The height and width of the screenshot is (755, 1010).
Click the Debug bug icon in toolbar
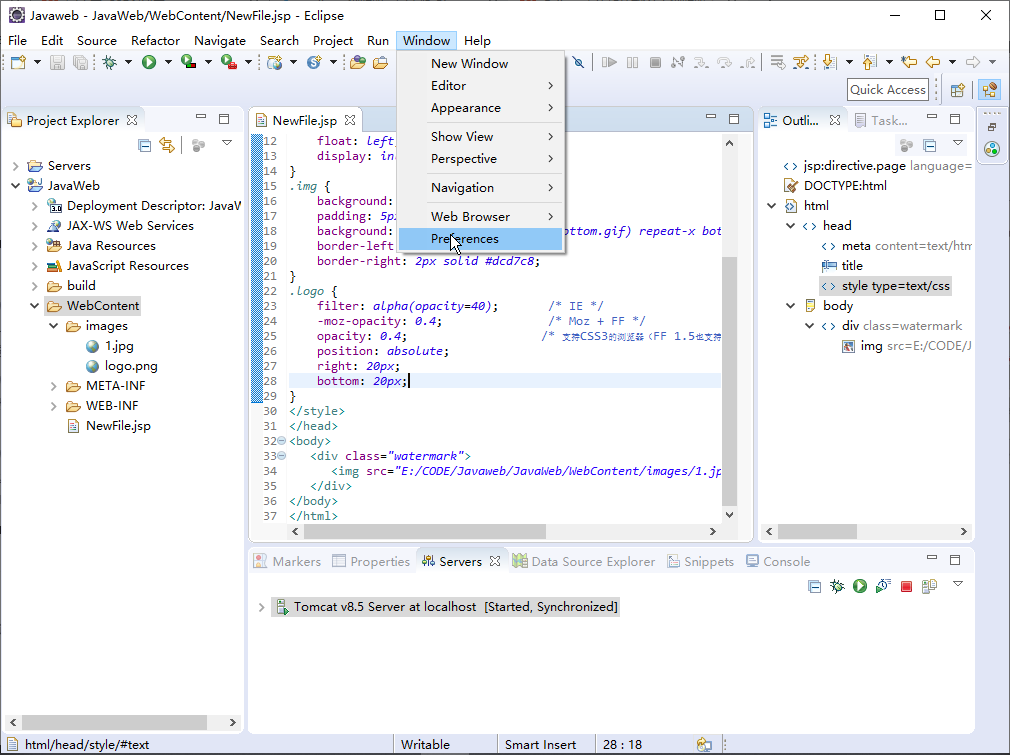pyautogui.click(x=110, y=62)
